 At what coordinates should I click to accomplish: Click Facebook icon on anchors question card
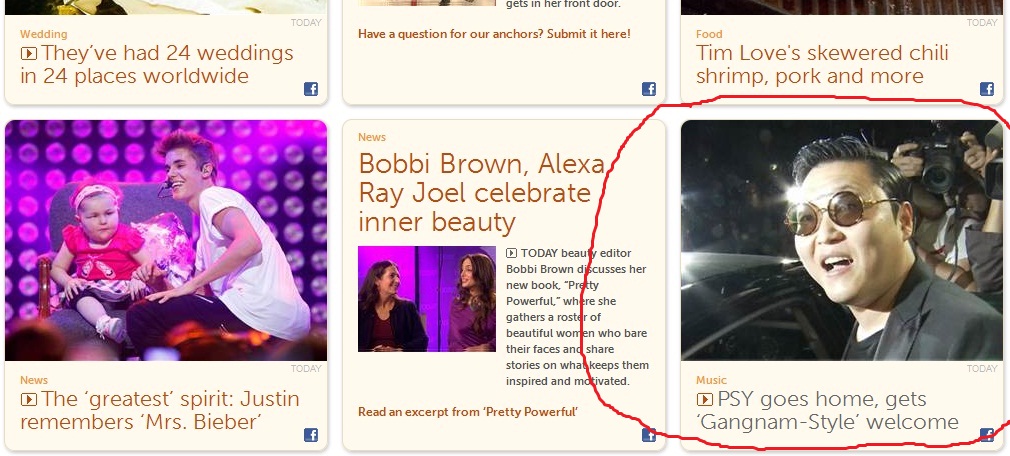pyautogui.click(x=649, y=89)
